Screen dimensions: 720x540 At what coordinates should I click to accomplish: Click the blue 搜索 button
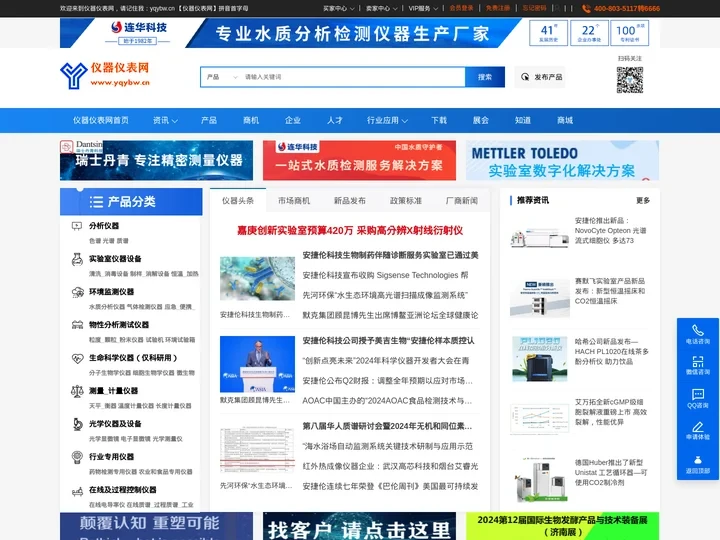coord(485,77)
